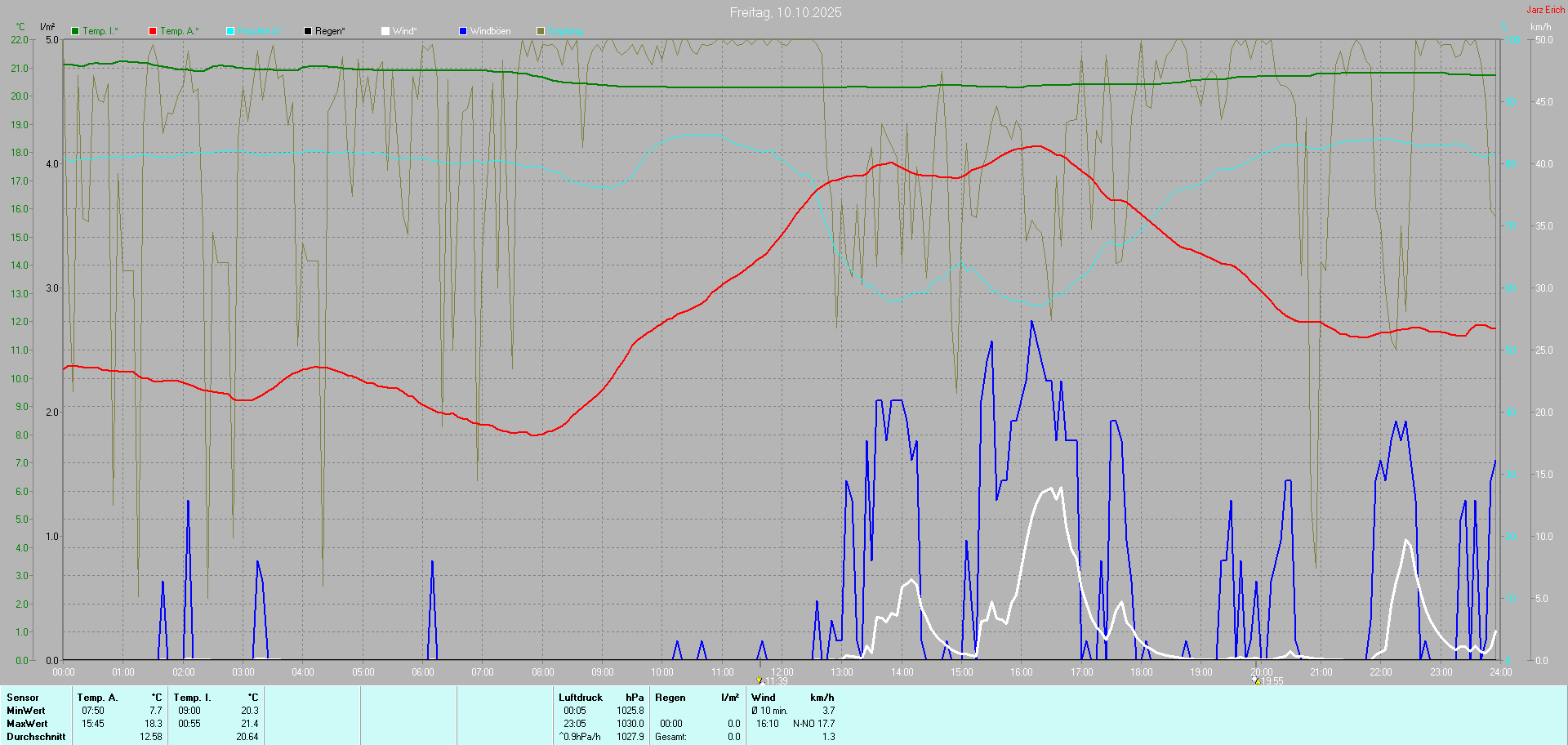This screenshot has width=1568, height=745.
Task: Select the 'Wind*' legend label
Action: 404,31
